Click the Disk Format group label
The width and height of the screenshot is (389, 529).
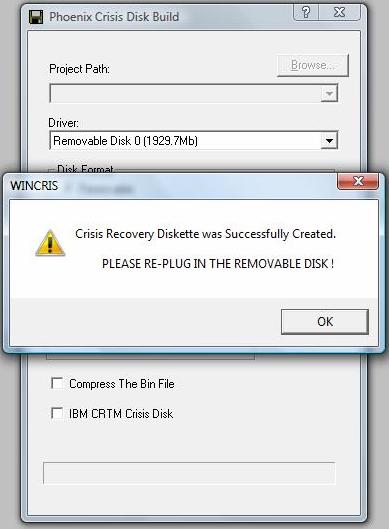pyautogui.click(x=85, y=168)
